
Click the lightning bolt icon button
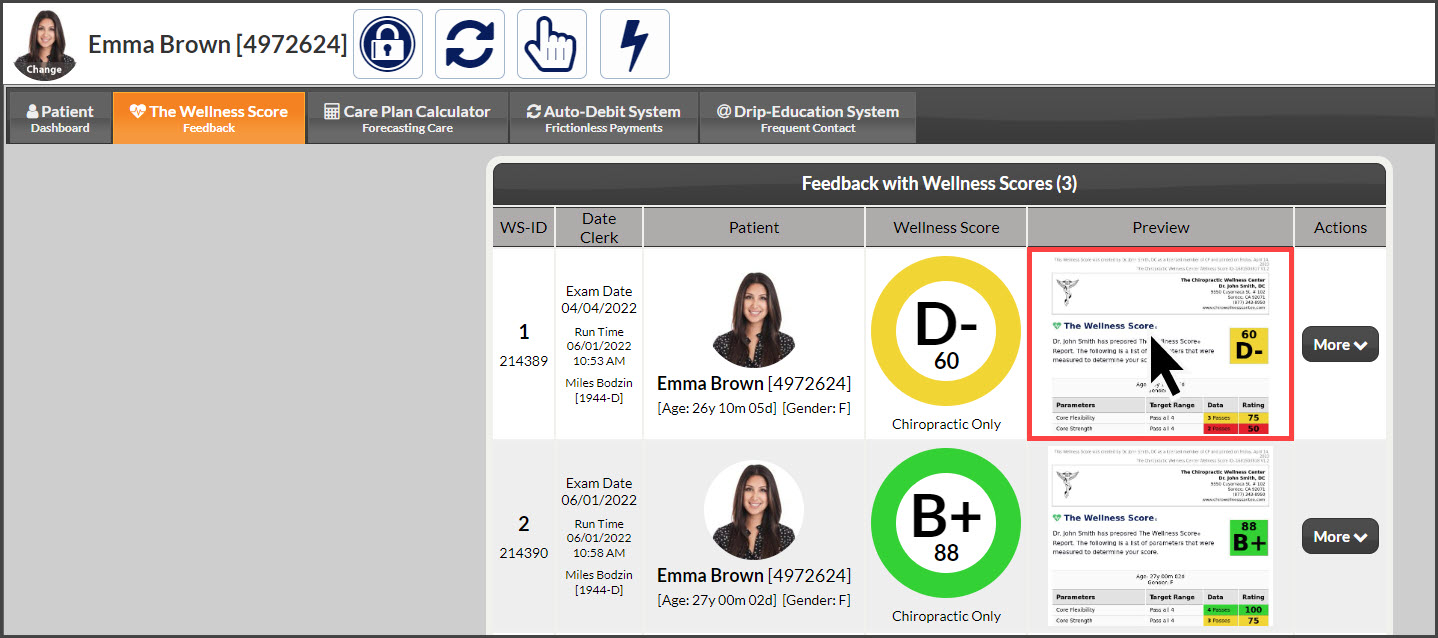click(635, 44)
